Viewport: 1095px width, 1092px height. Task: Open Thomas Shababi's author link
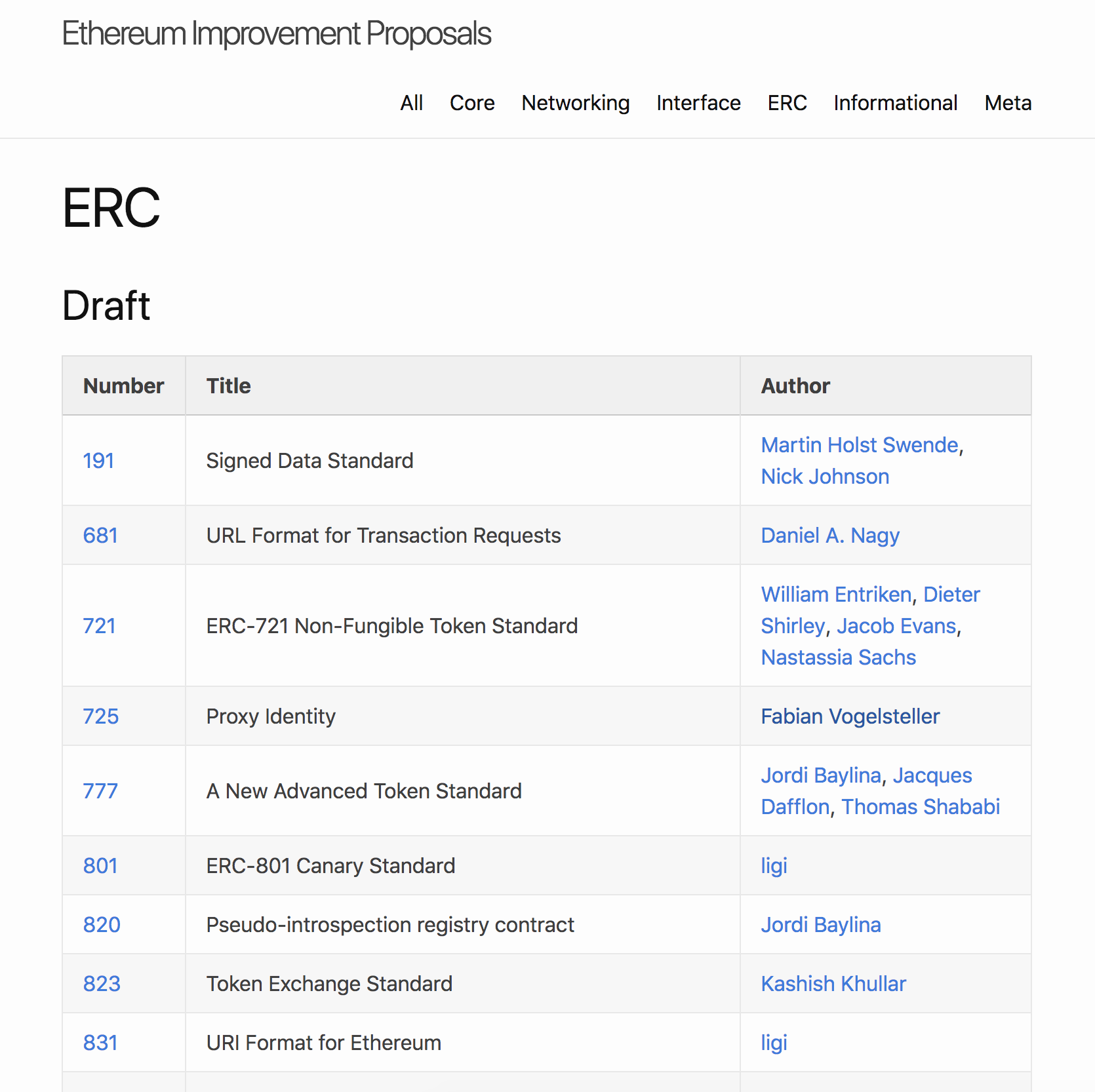coord(921,807)
